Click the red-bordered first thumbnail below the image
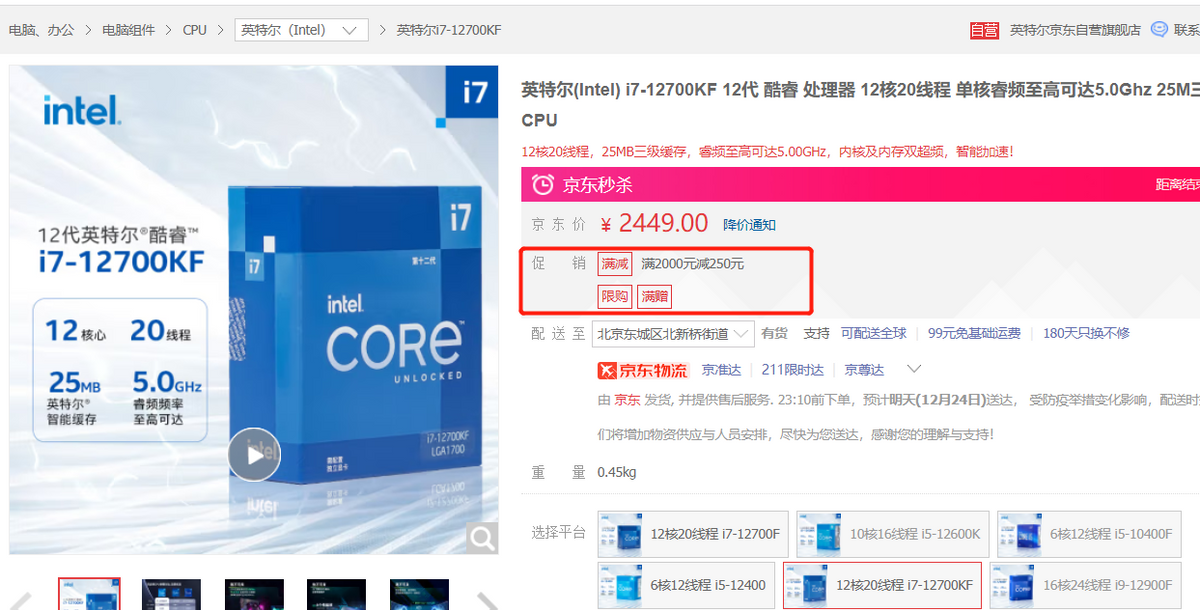Screen dimensions: 1200x610 point(89,594)
